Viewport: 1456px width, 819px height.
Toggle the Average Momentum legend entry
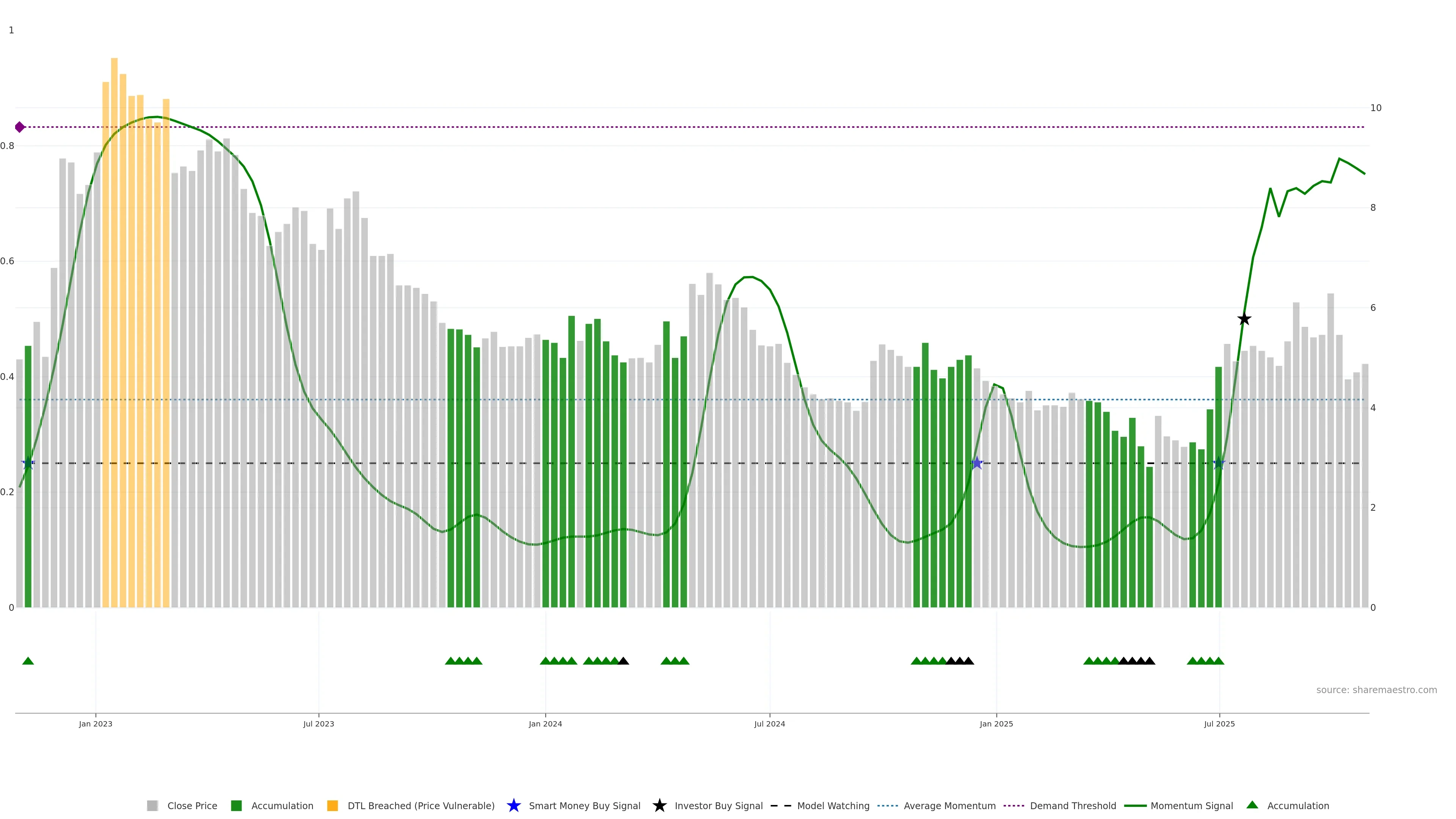pos(949,805)
